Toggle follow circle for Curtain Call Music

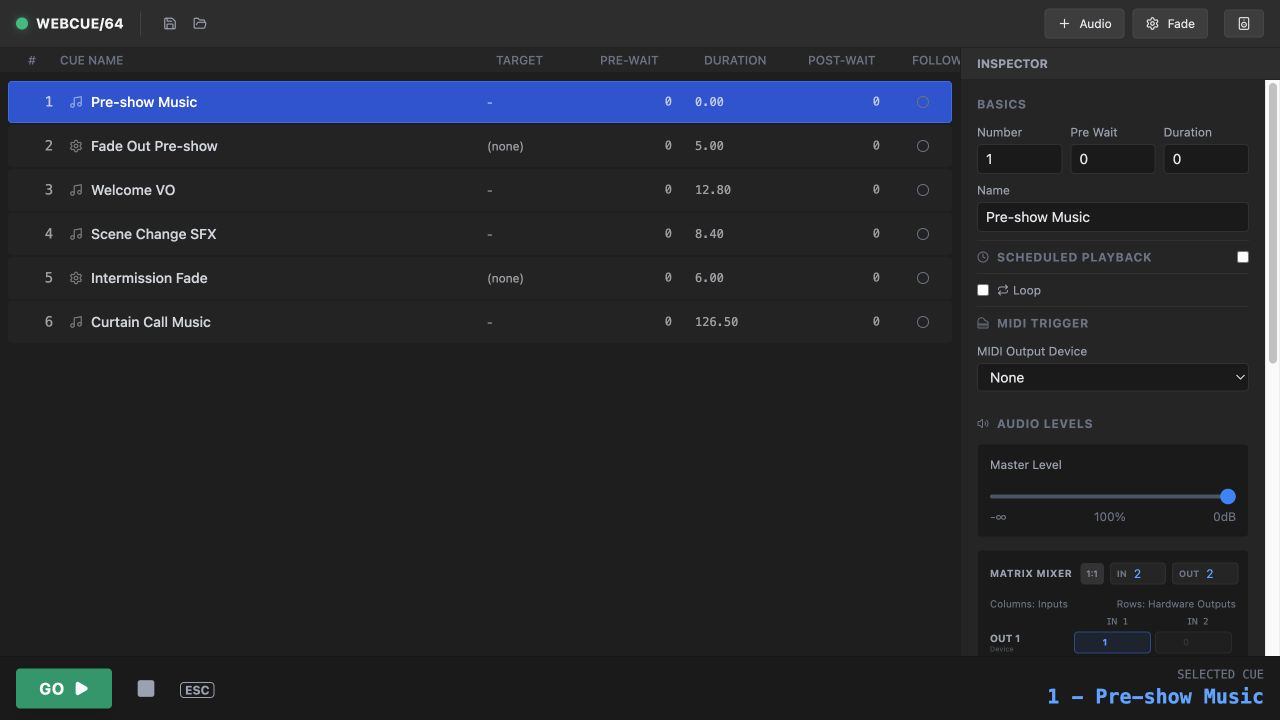(x=923, y=322)
